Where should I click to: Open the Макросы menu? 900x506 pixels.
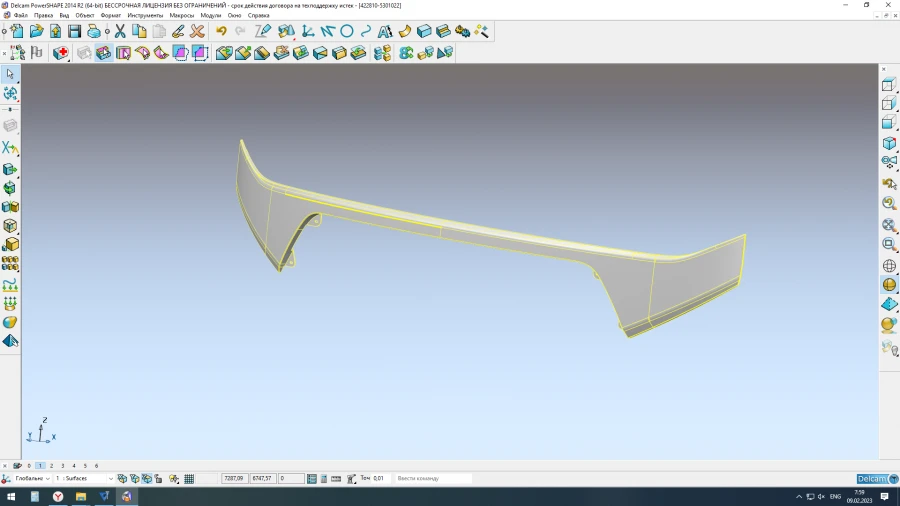coord(182,16)
